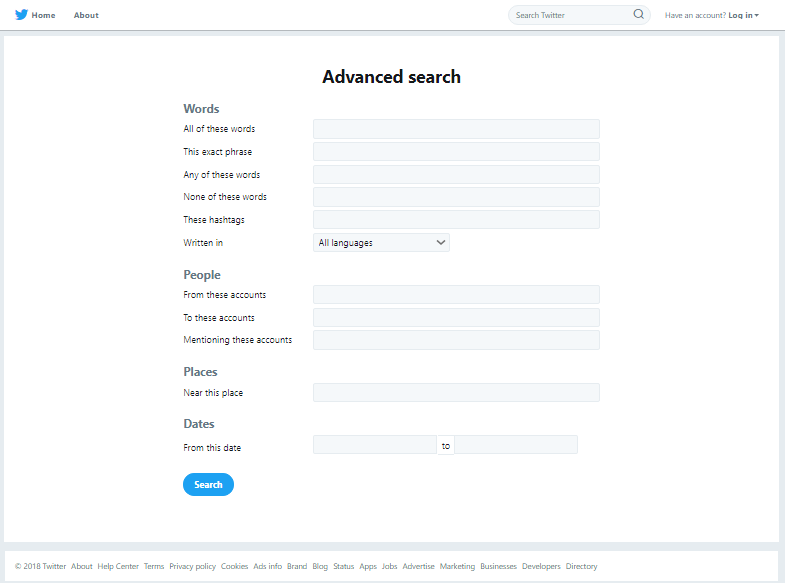Open the Developers footer link
785x583 pixels.
pos(541,566)
